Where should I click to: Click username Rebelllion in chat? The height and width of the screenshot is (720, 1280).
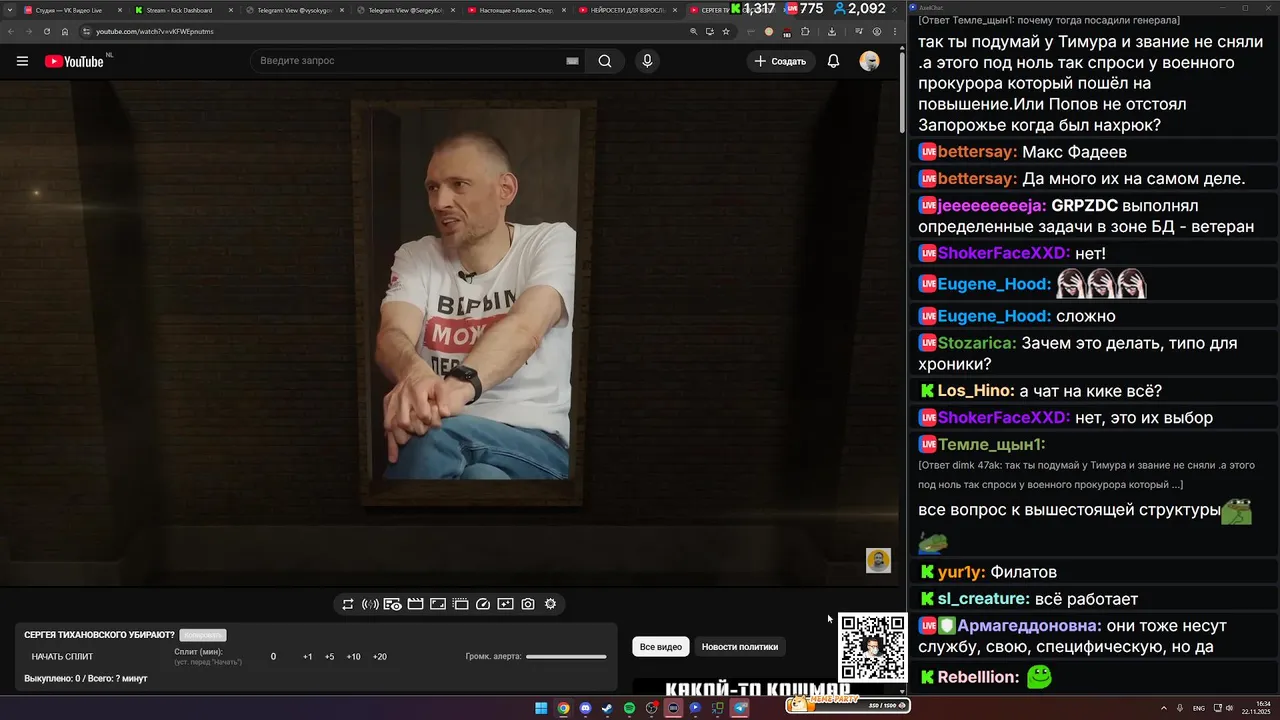click(x=978, y=677)
